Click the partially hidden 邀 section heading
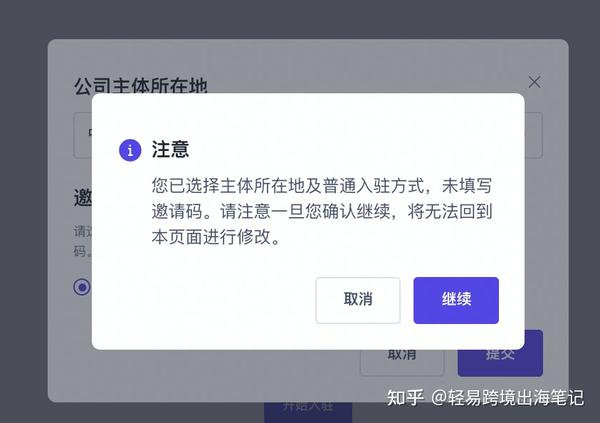The image size is (600, 423). [83, 198]
